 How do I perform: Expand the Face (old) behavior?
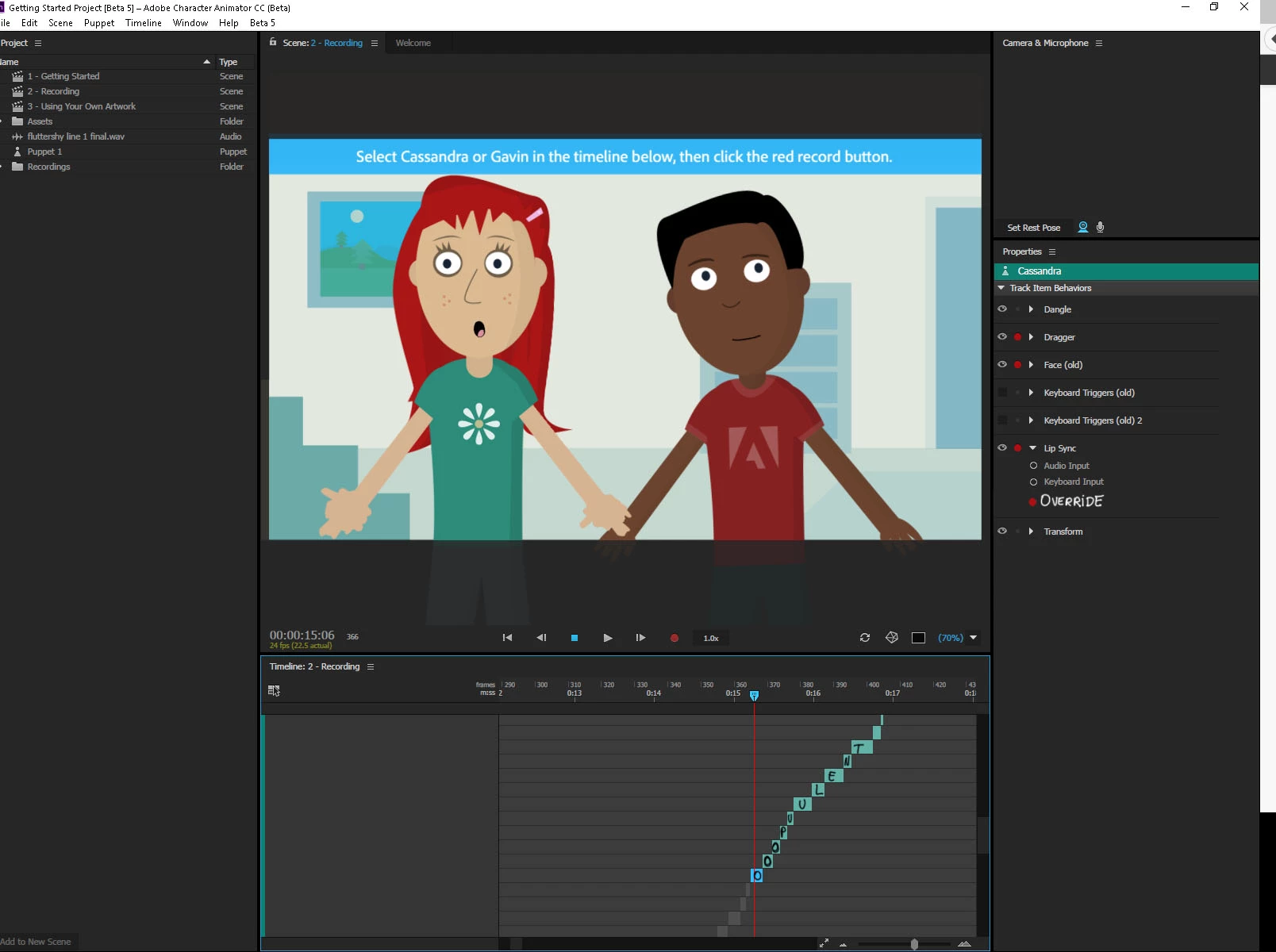point(1031,365)
